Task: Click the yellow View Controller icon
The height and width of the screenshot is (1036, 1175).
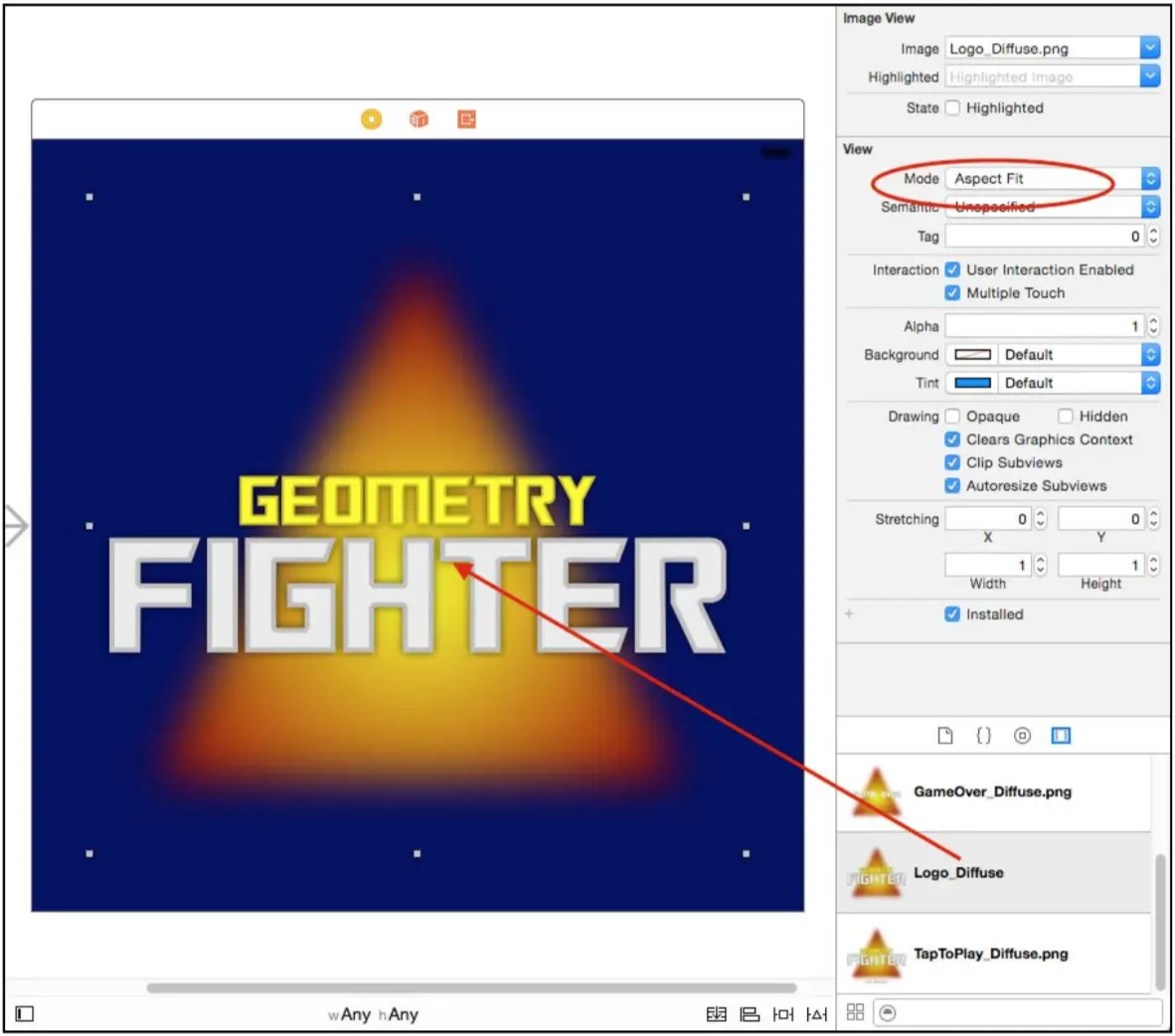Action: click(x=371, y=119)
